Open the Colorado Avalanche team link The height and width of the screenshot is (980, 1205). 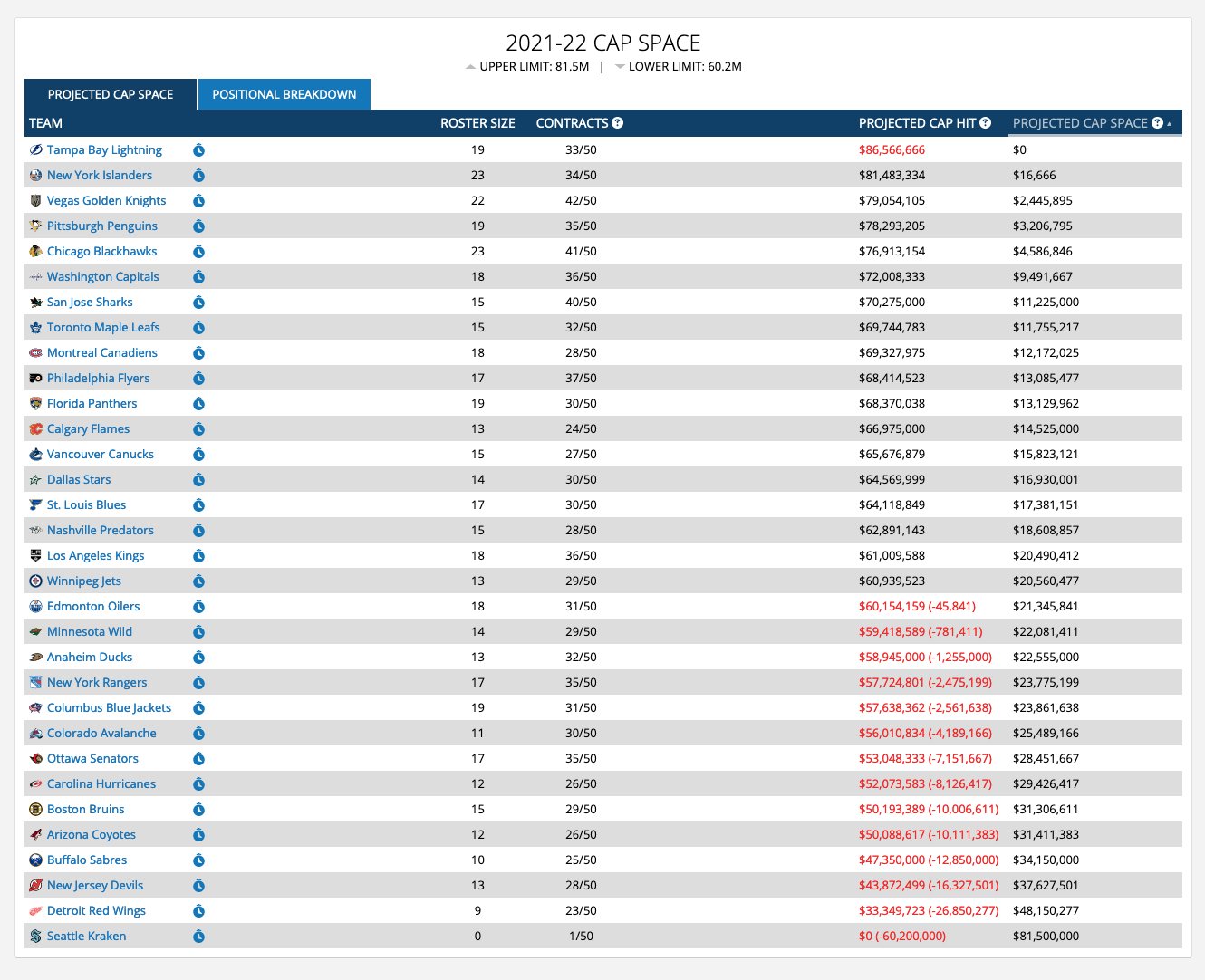[x=101, y=734]
